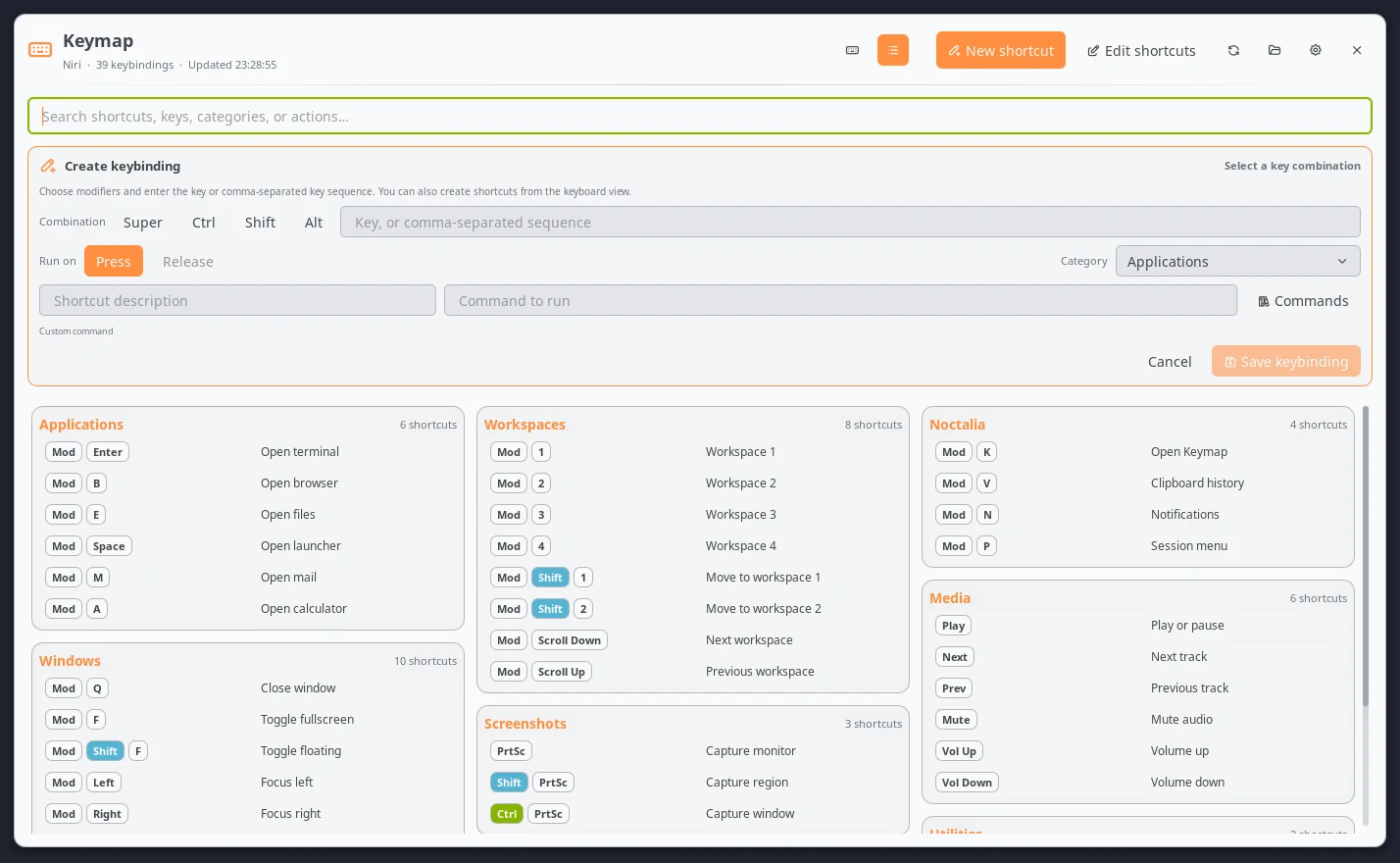Click the Vol Up key chip
This screenshot has width=1400, height=863.
point(959,751)
